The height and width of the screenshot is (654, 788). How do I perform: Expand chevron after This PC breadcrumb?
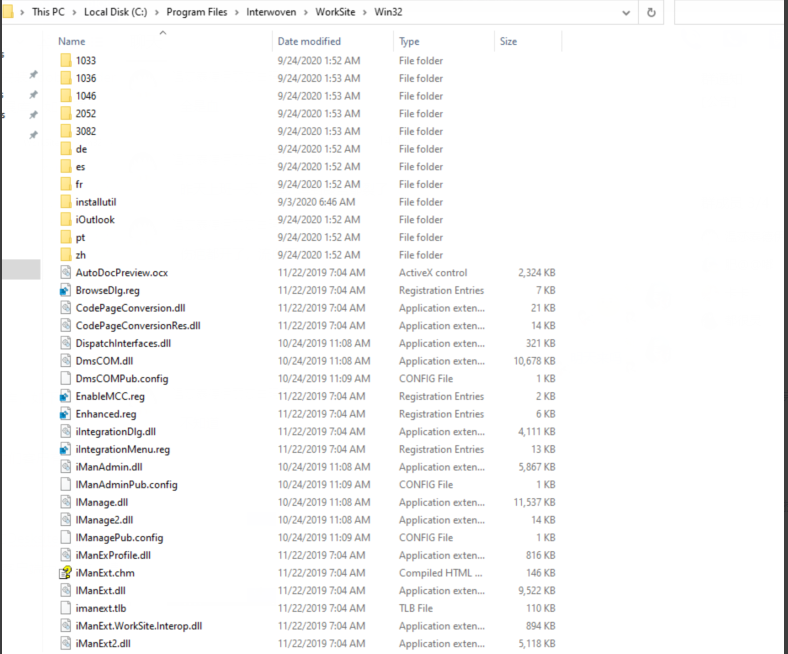coord(74,12)
